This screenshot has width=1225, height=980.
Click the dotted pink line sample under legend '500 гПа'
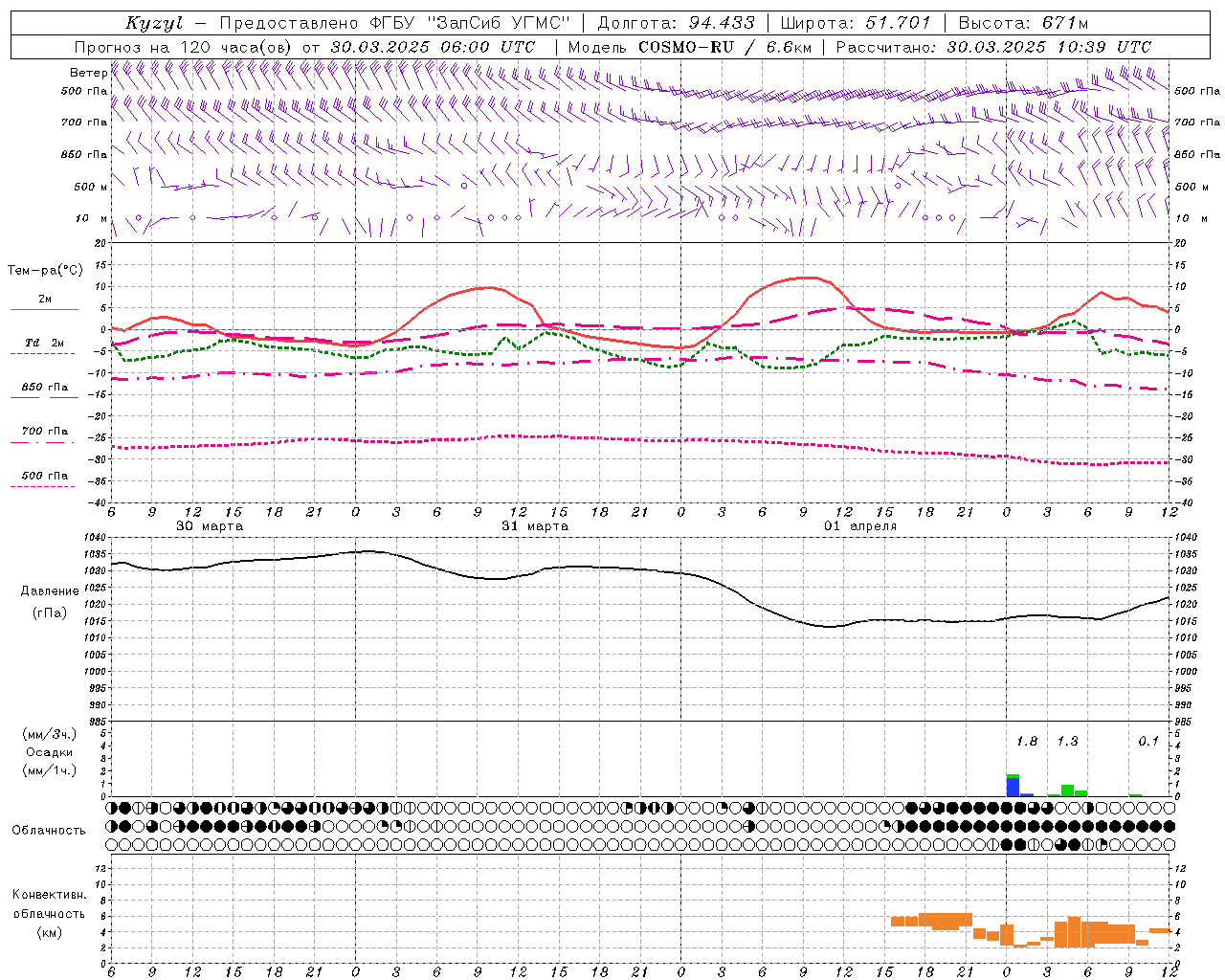pos(42,486)
